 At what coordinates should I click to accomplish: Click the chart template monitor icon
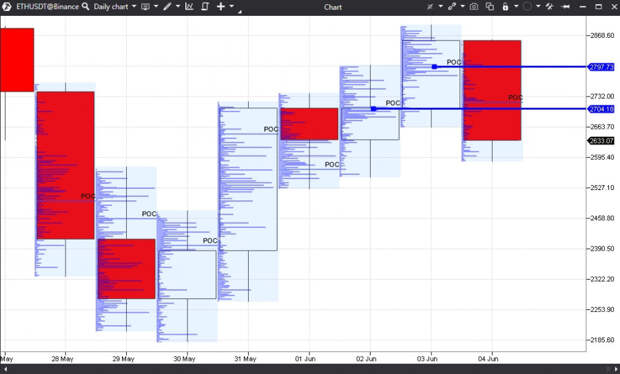(x=146, y=7)
